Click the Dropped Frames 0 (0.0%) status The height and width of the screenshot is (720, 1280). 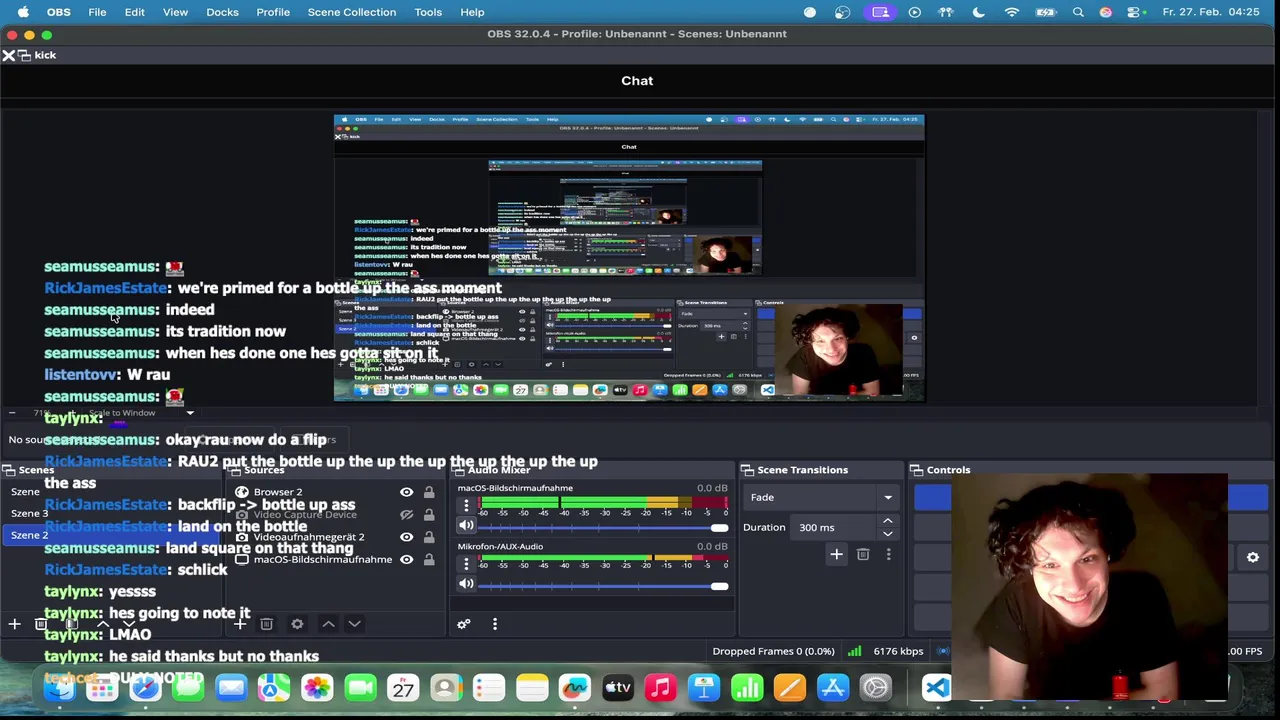click(x=773, y=651)
